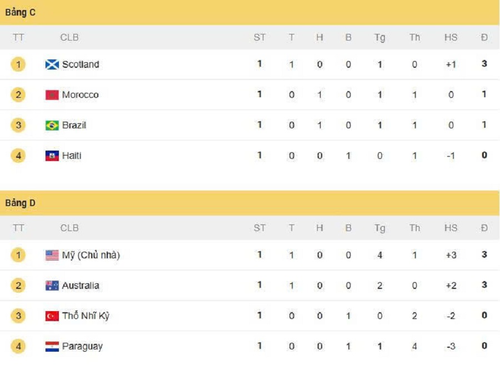Click the Haiti flag icon
Viewport: 500px width, 380px height.
point(52,156)
